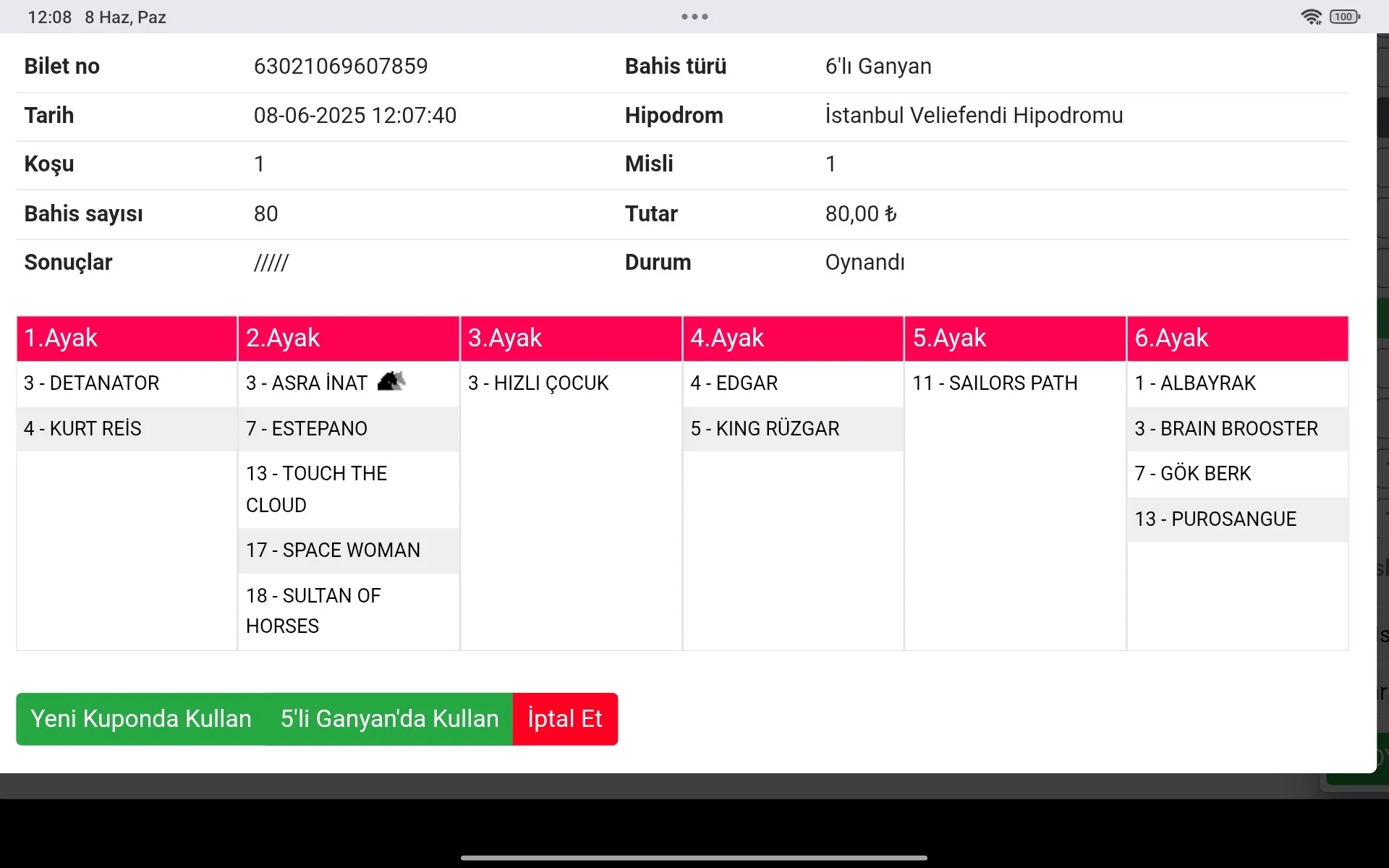
Task: Tap the battery indicator icon
Action: pyautogui.click(x=1344, y=17)
